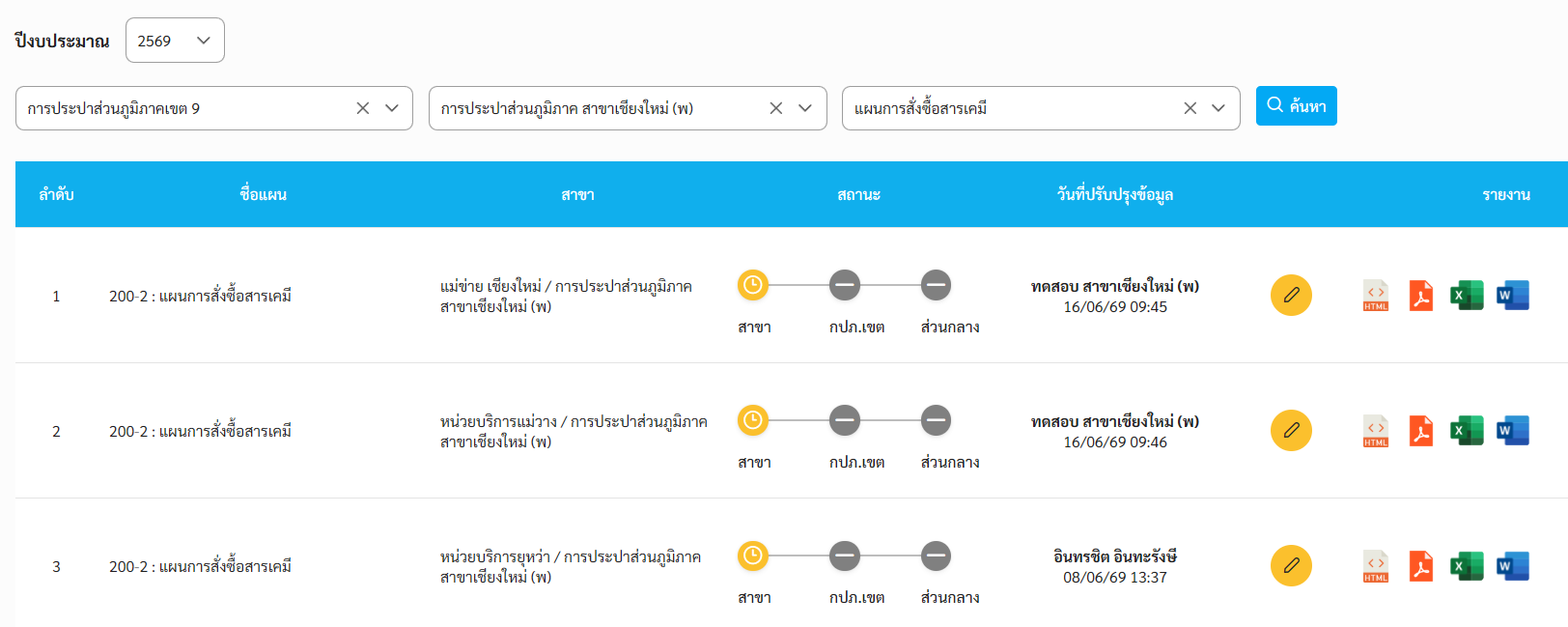Click updater name อินทรชิต อินทะรังษี
1568x627 pixels.
pos(1115,556)
